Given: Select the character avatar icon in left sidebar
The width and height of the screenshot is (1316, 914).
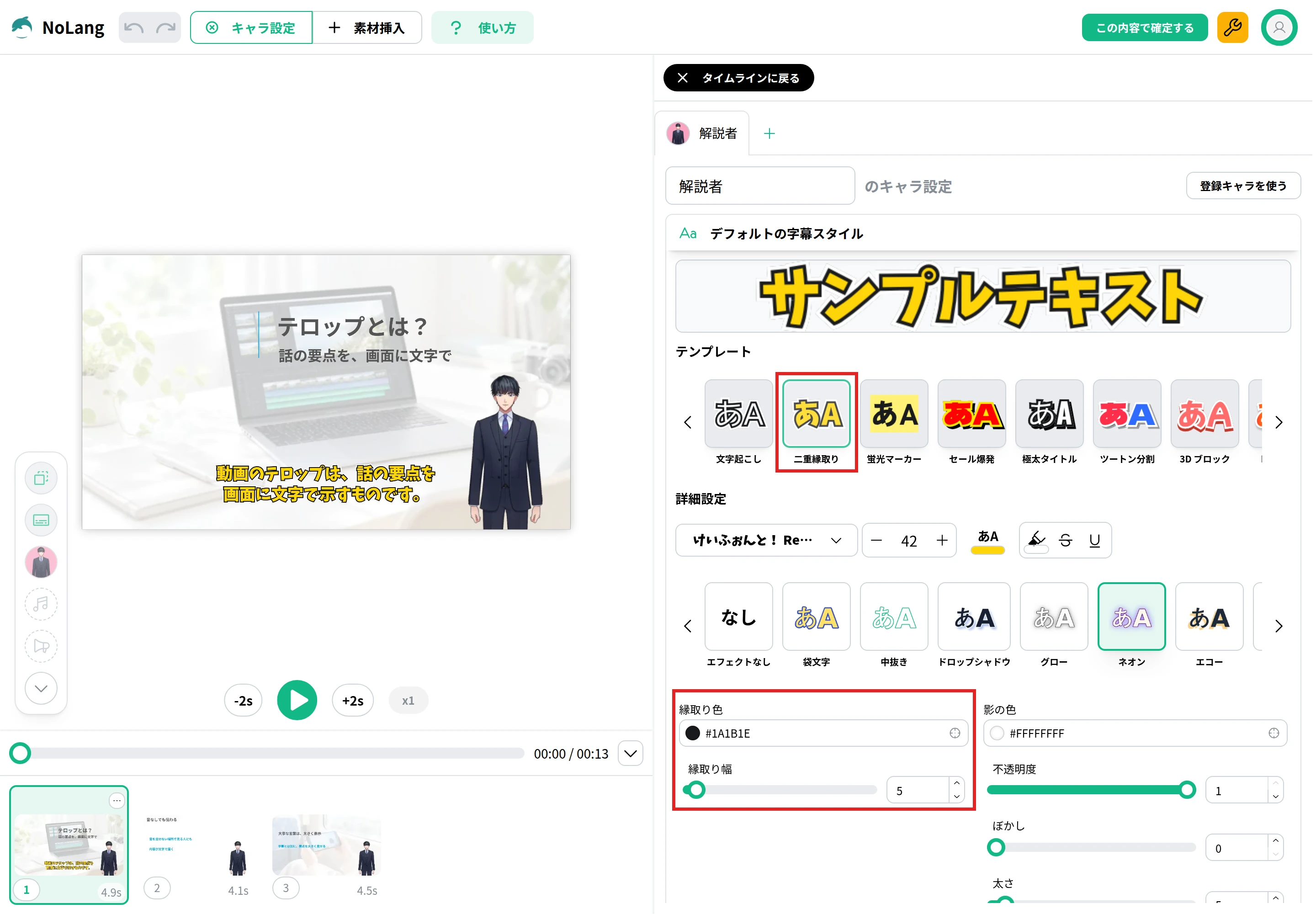Looking at the screenshot, I should point(41,561).
